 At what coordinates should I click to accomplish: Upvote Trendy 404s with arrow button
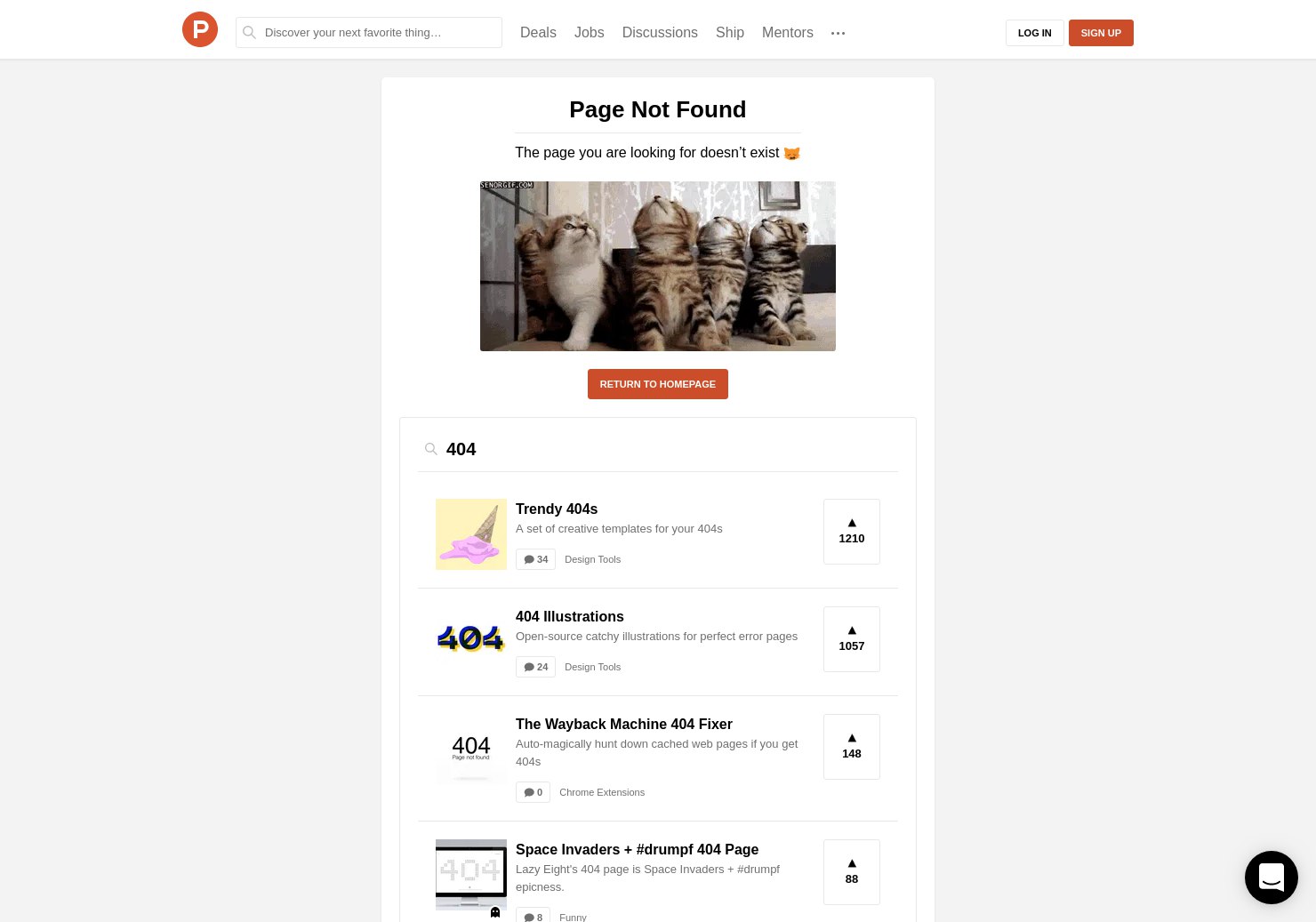(852, 532)
